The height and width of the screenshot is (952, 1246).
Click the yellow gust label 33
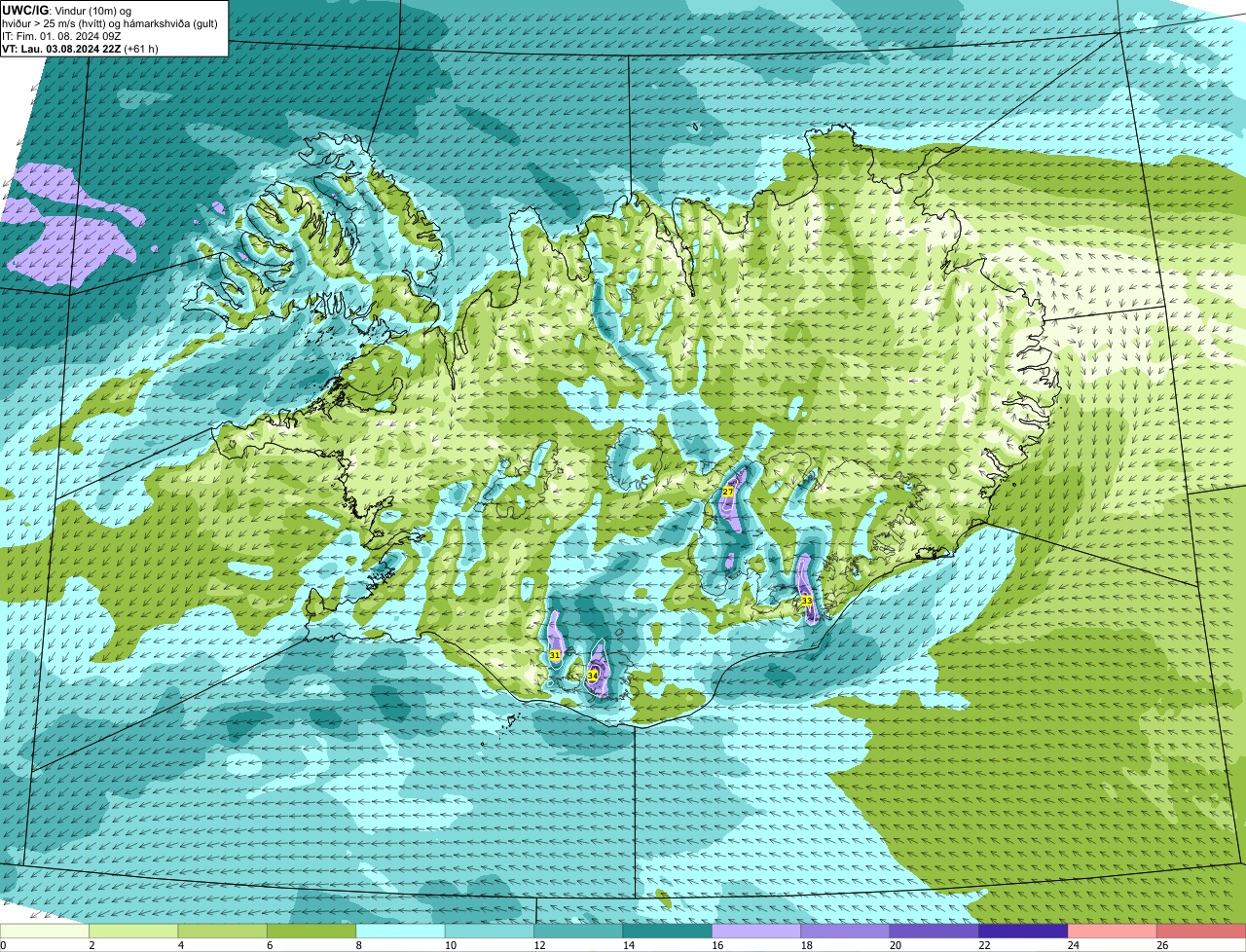[x=807, y=602]
